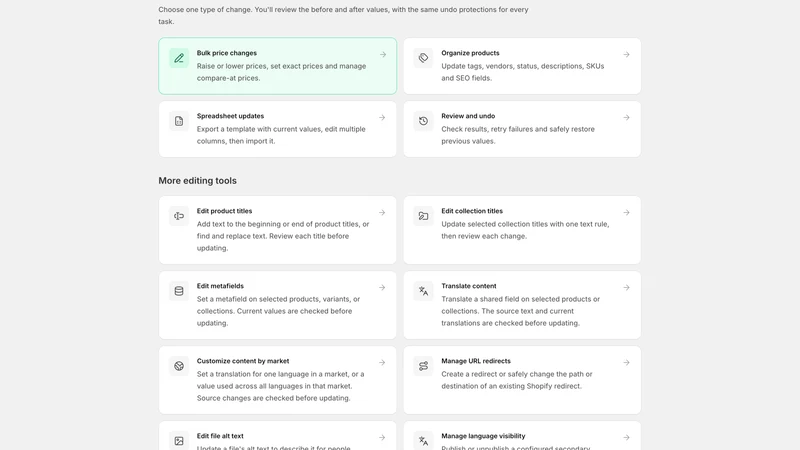Click the Edit metafields title
The height and width of the screenshot is (450, 800).
coord(220,286)
